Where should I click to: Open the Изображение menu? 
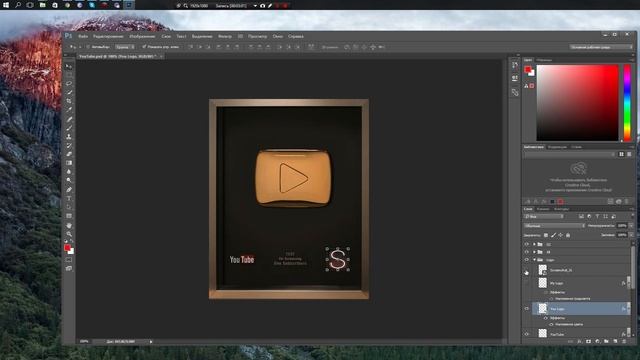[x=142, y=36]
